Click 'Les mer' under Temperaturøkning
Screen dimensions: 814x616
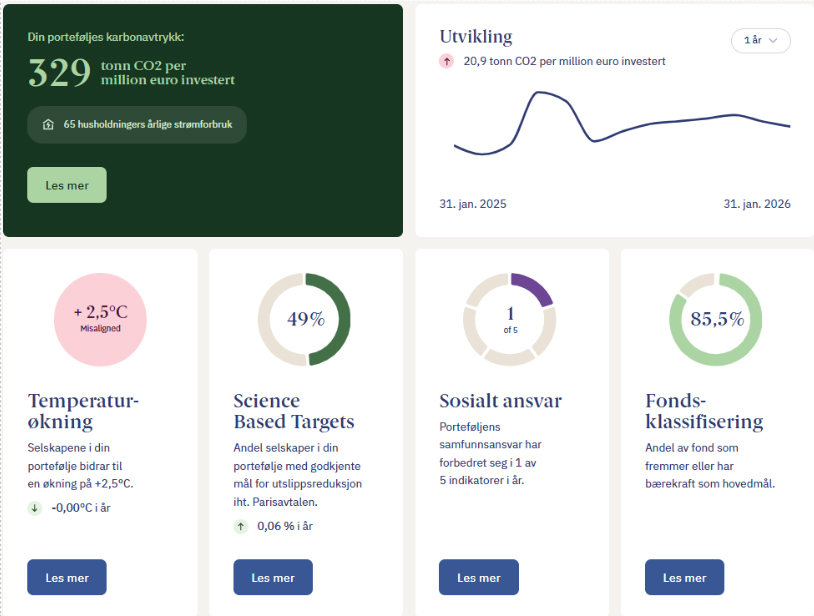(x=67, y=577)
